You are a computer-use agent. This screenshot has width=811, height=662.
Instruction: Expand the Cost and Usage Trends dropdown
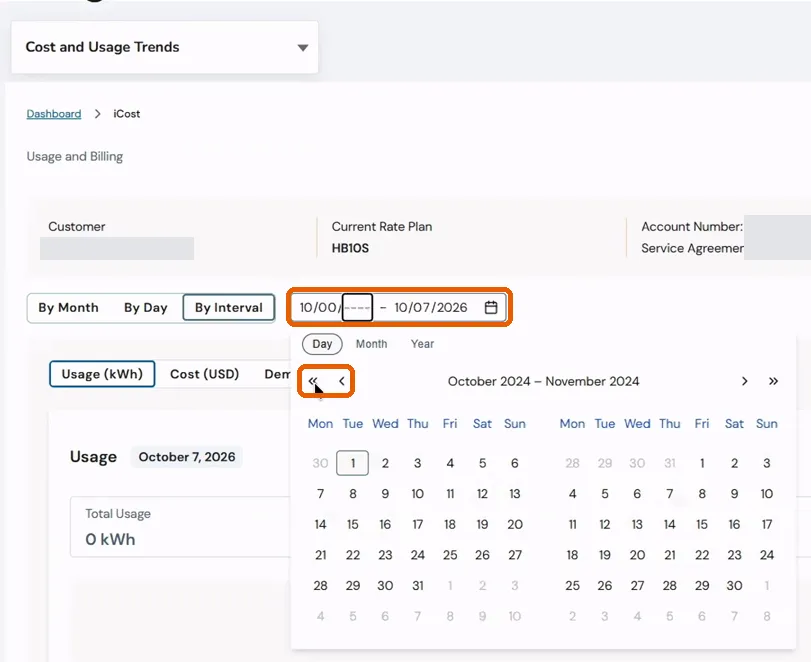[164, 47]
